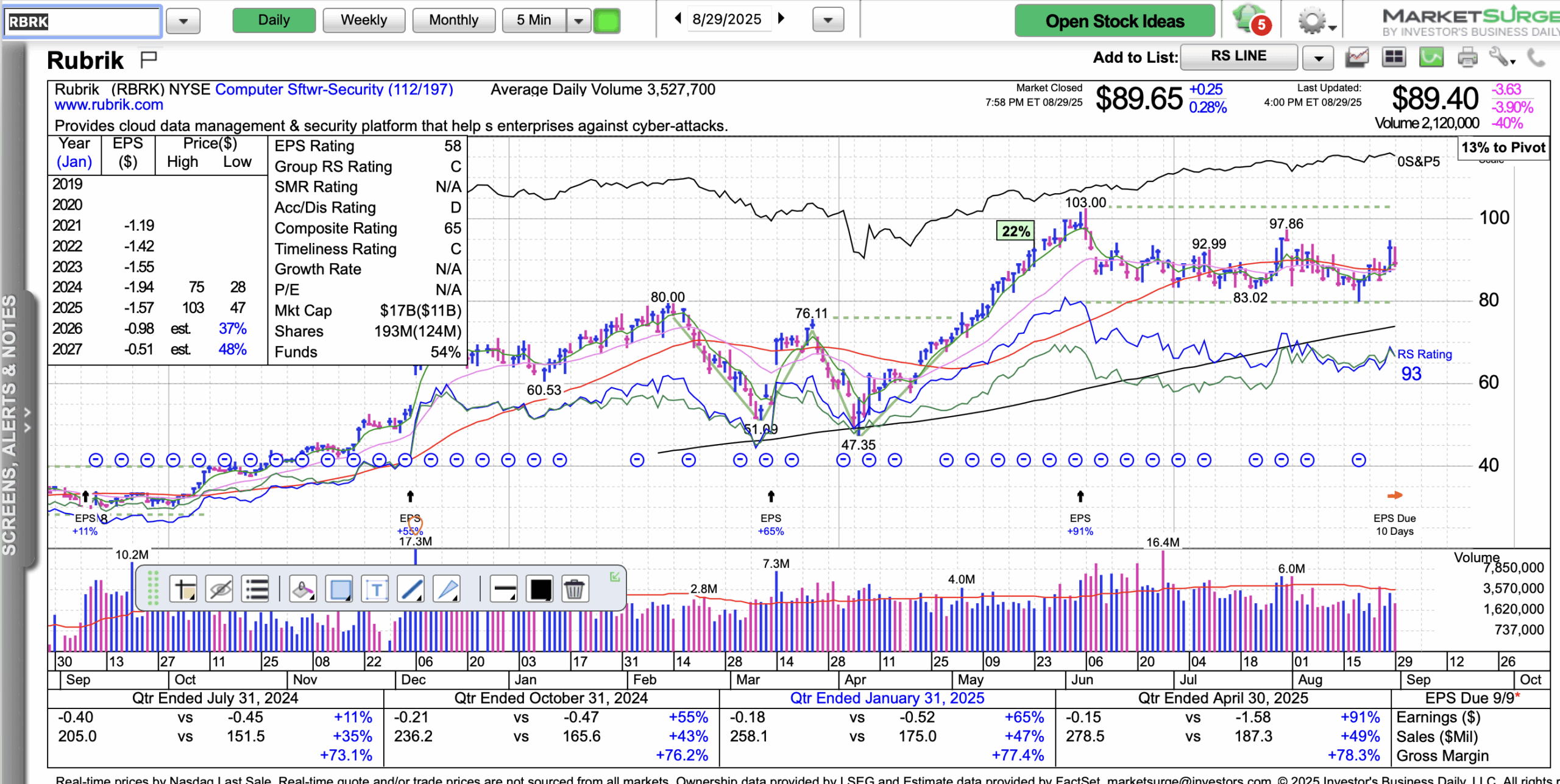This screenshot has width=1560, height=784.
Task: Open the four-panel multi-chart layout icon
Action: tap(1394, 58)
